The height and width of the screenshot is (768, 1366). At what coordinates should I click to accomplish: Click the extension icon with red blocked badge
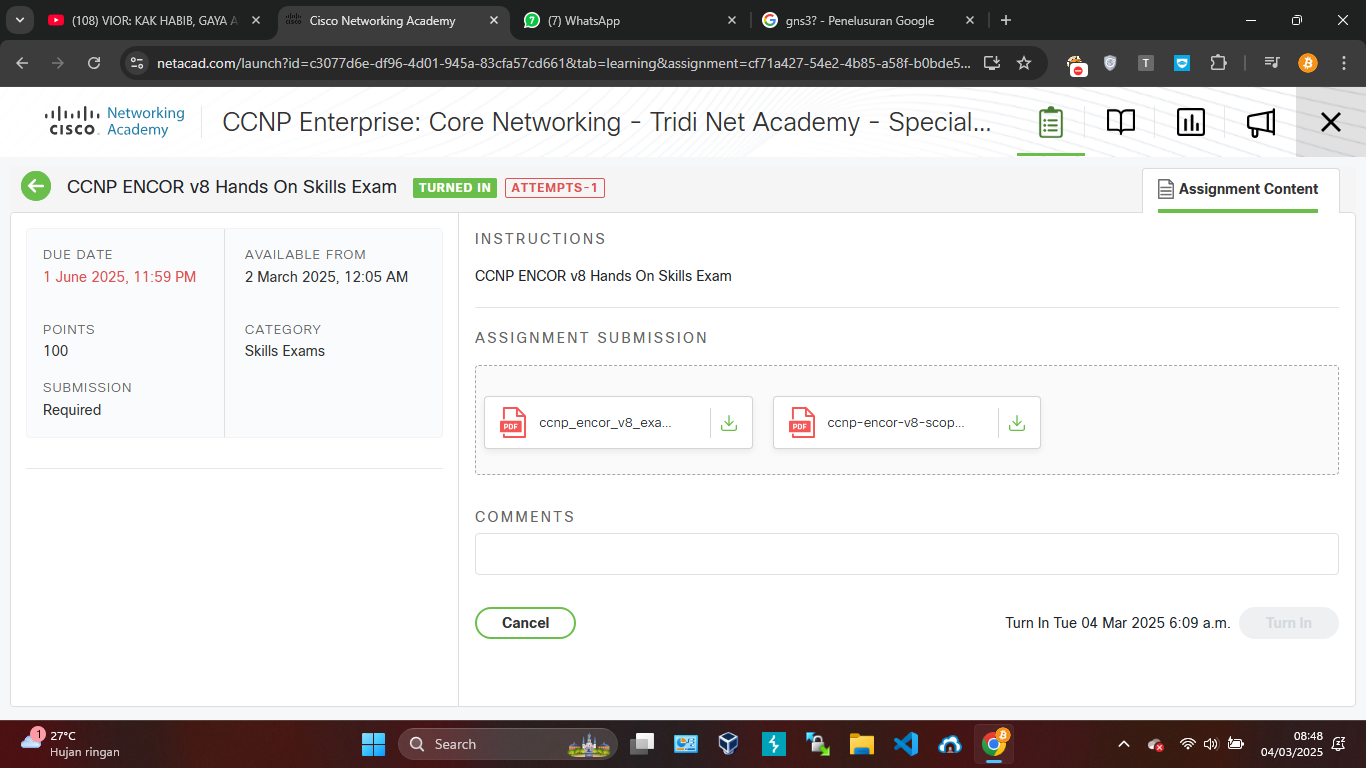pos(1076,65)
